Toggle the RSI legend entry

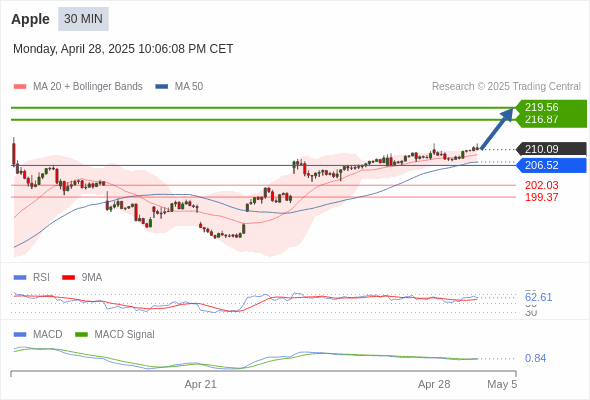[x=32, y=277]
